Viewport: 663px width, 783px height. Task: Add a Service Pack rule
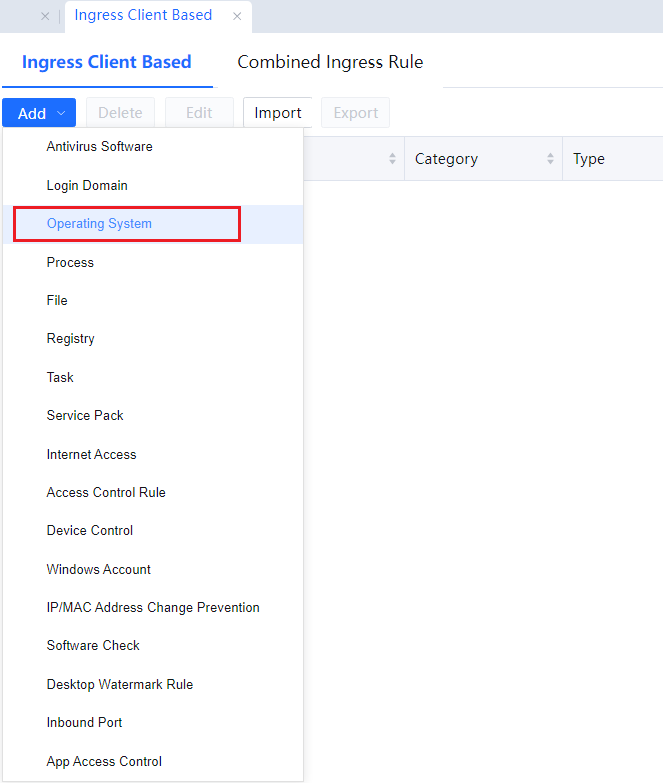tap(85, 416)
